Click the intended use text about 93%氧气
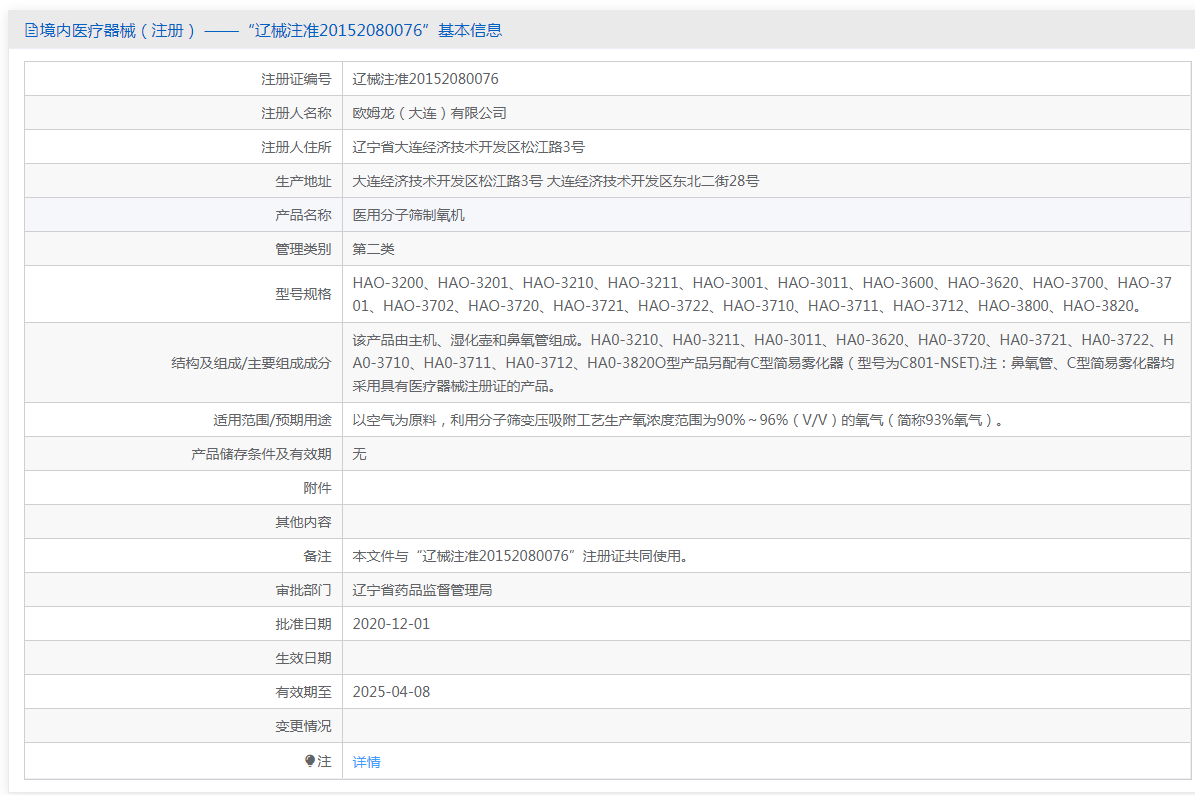 (677, 420)
